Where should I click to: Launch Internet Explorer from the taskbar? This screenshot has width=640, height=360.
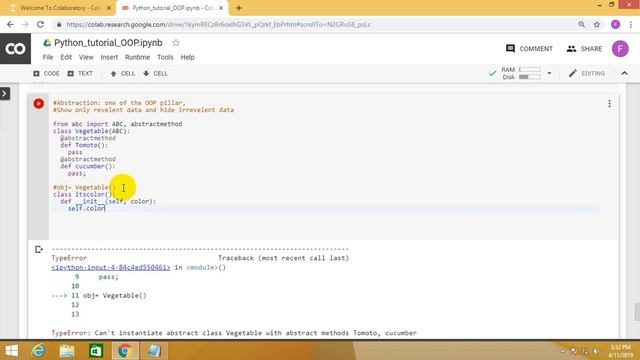[x=39, y=351]
